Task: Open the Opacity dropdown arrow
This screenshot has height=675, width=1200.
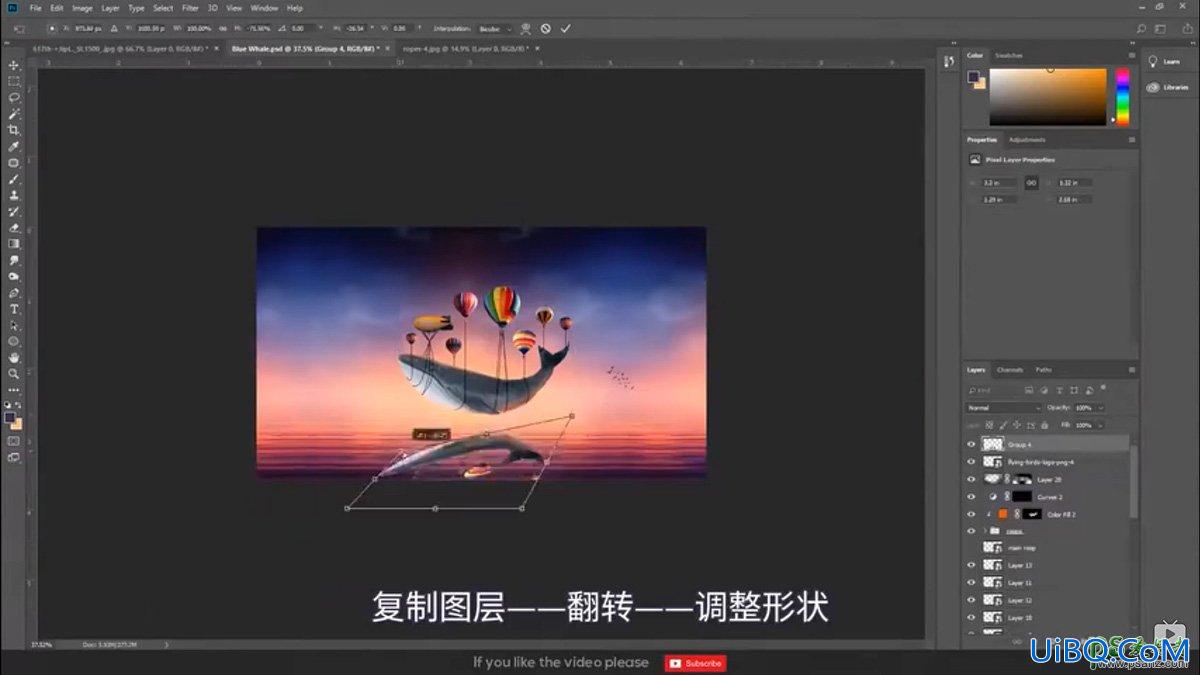Action: (x=1101, y=408)
